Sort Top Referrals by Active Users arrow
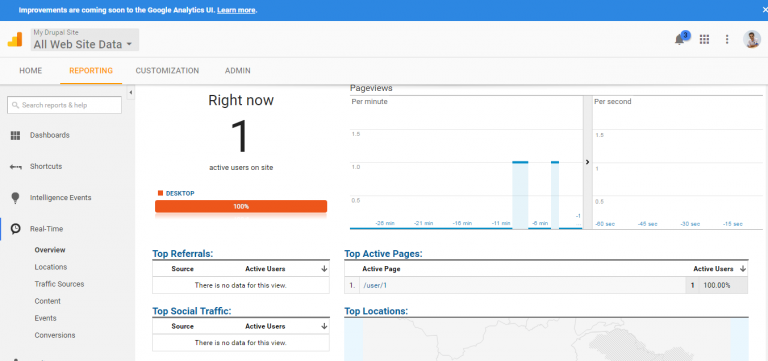 (324, 269)
